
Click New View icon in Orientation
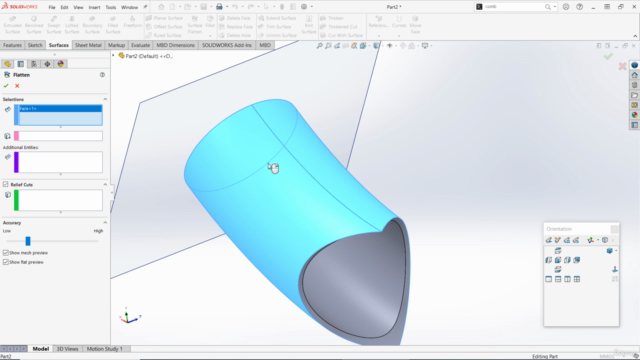[558, 240]
